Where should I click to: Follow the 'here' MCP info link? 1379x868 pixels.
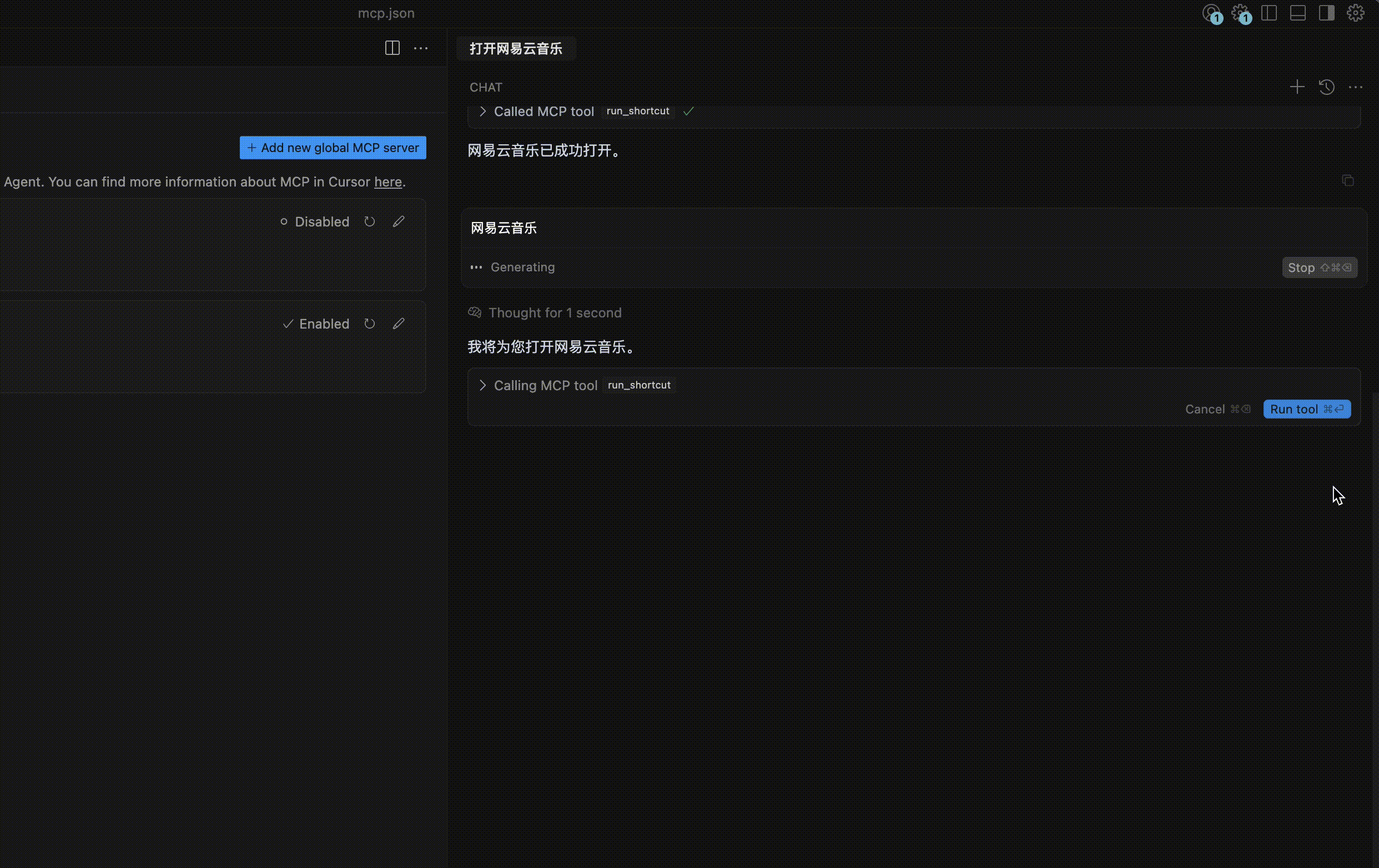point(387,182)
